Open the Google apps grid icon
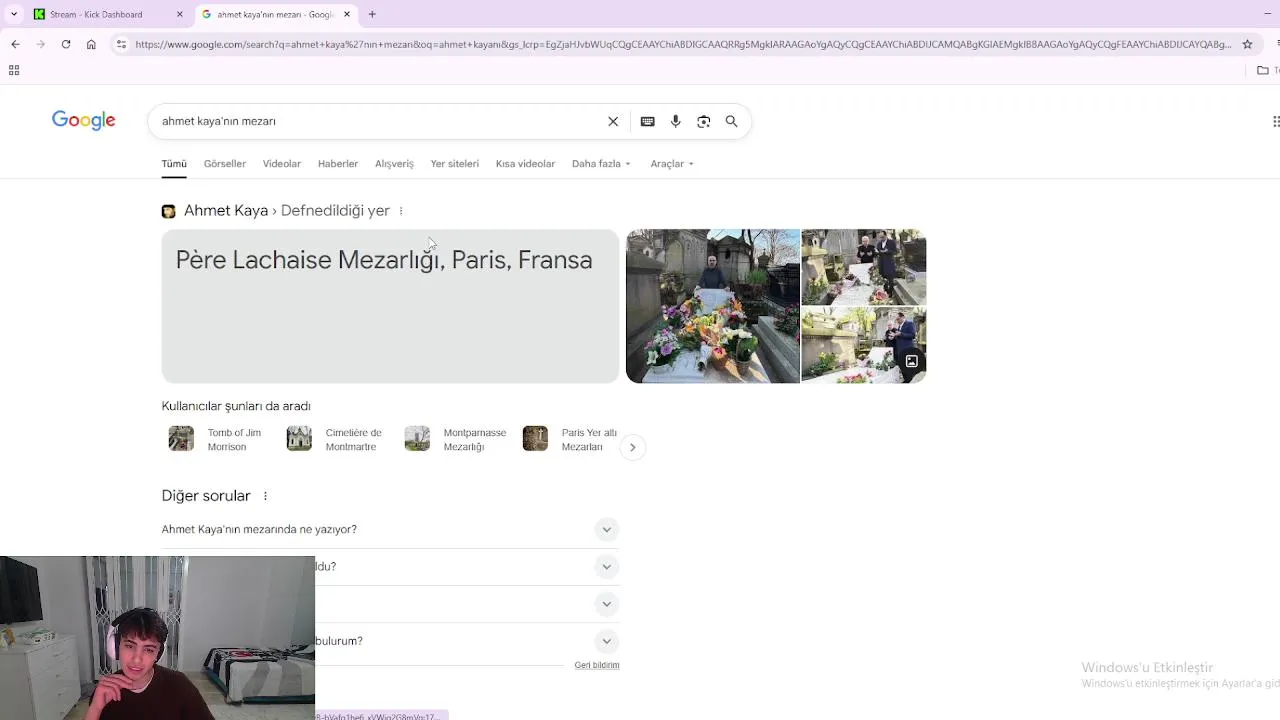This screenshot has width=1280, height=720. [1275, 121]
